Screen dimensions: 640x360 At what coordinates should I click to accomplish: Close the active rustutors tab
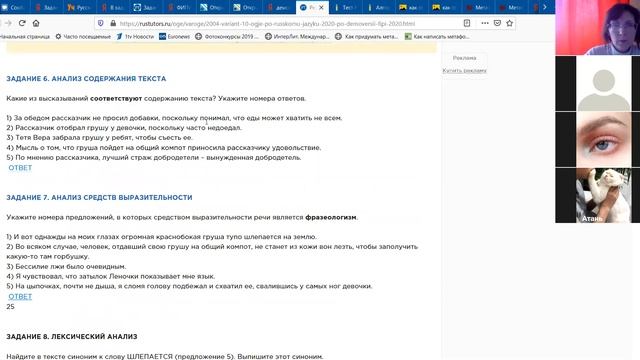(x=321, y=7)
